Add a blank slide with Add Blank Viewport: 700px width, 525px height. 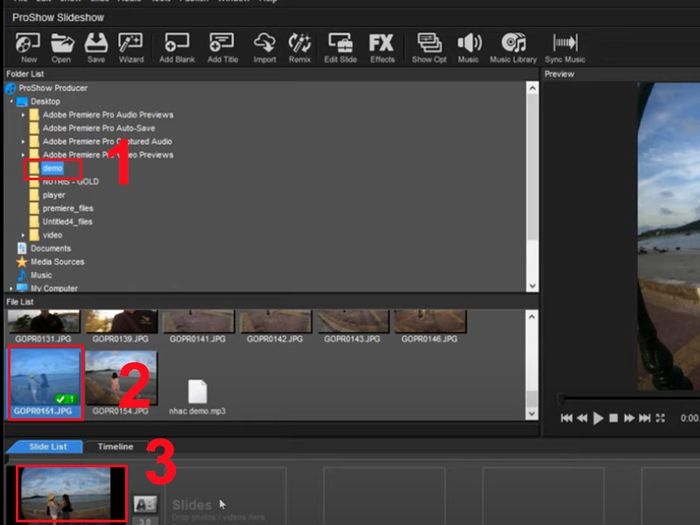(177, 46)
